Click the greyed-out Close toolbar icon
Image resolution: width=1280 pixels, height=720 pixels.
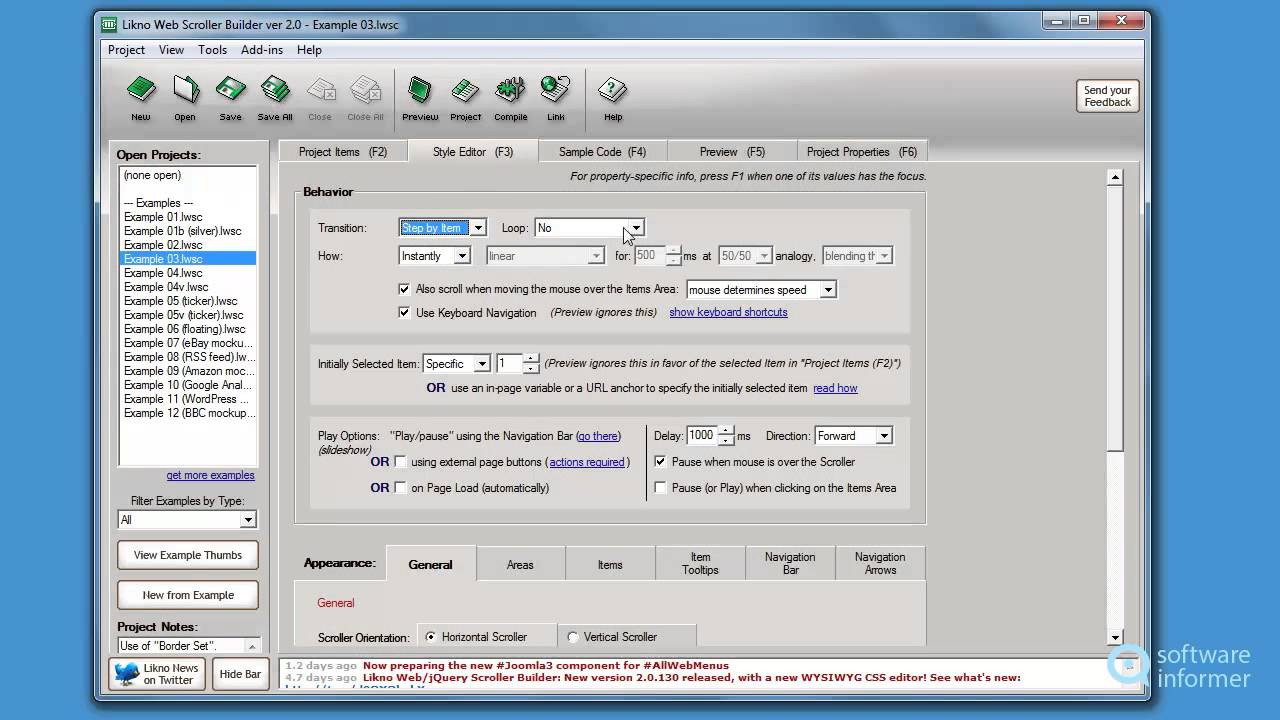coord(320,98)
